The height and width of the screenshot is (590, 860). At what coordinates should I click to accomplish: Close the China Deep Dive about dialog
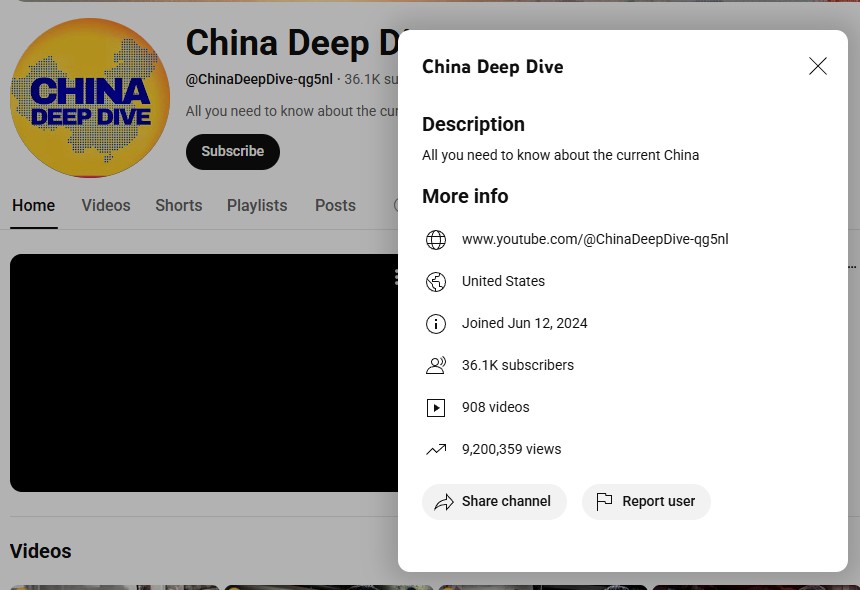(817, 66)
